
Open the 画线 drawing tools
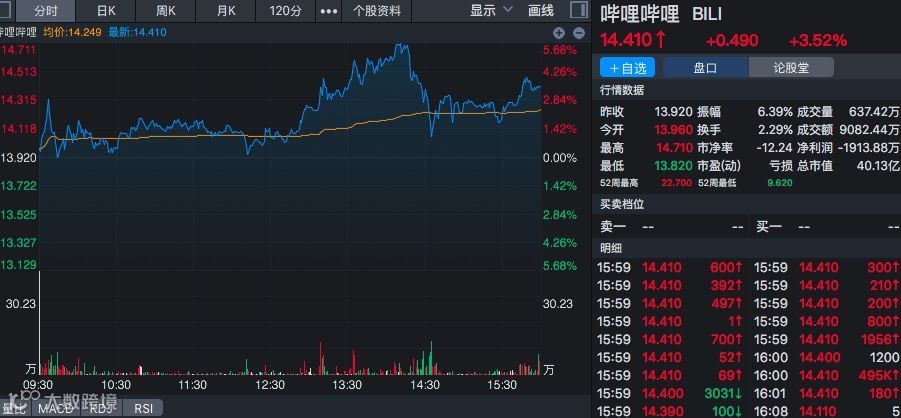tap(541, 10)
